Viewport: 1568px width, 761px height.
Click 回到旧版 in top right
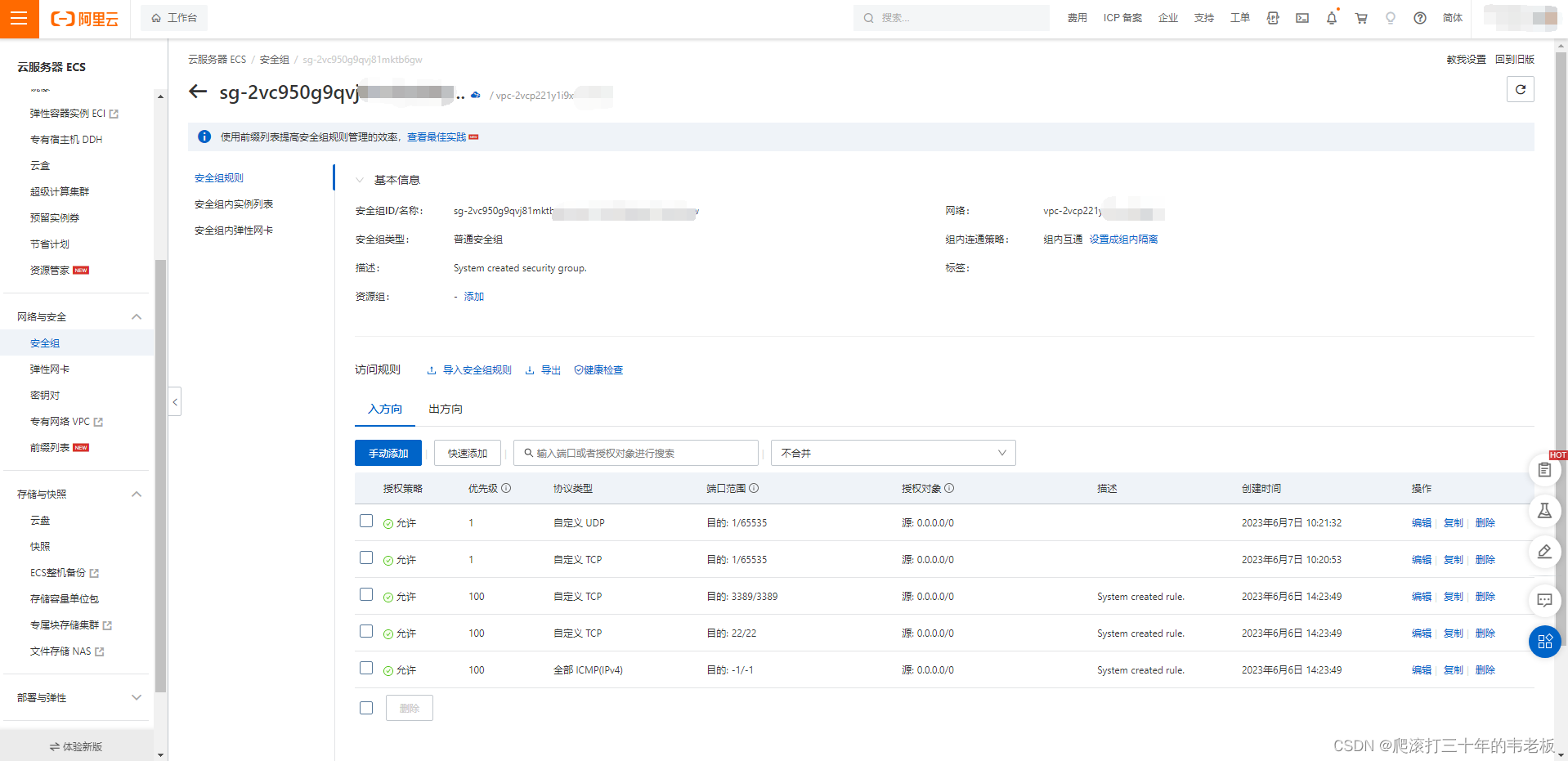[x=1515, y=60]
